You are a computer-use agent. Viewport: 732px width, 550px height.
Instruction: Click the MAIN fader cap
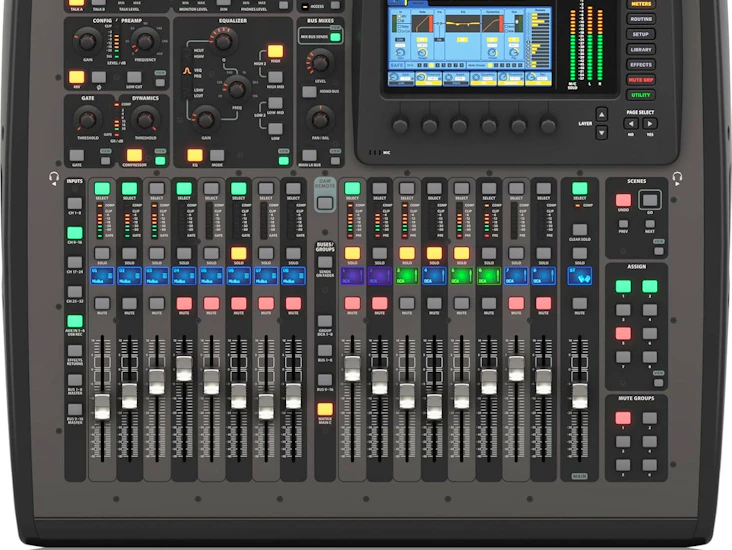pos(579,396)
